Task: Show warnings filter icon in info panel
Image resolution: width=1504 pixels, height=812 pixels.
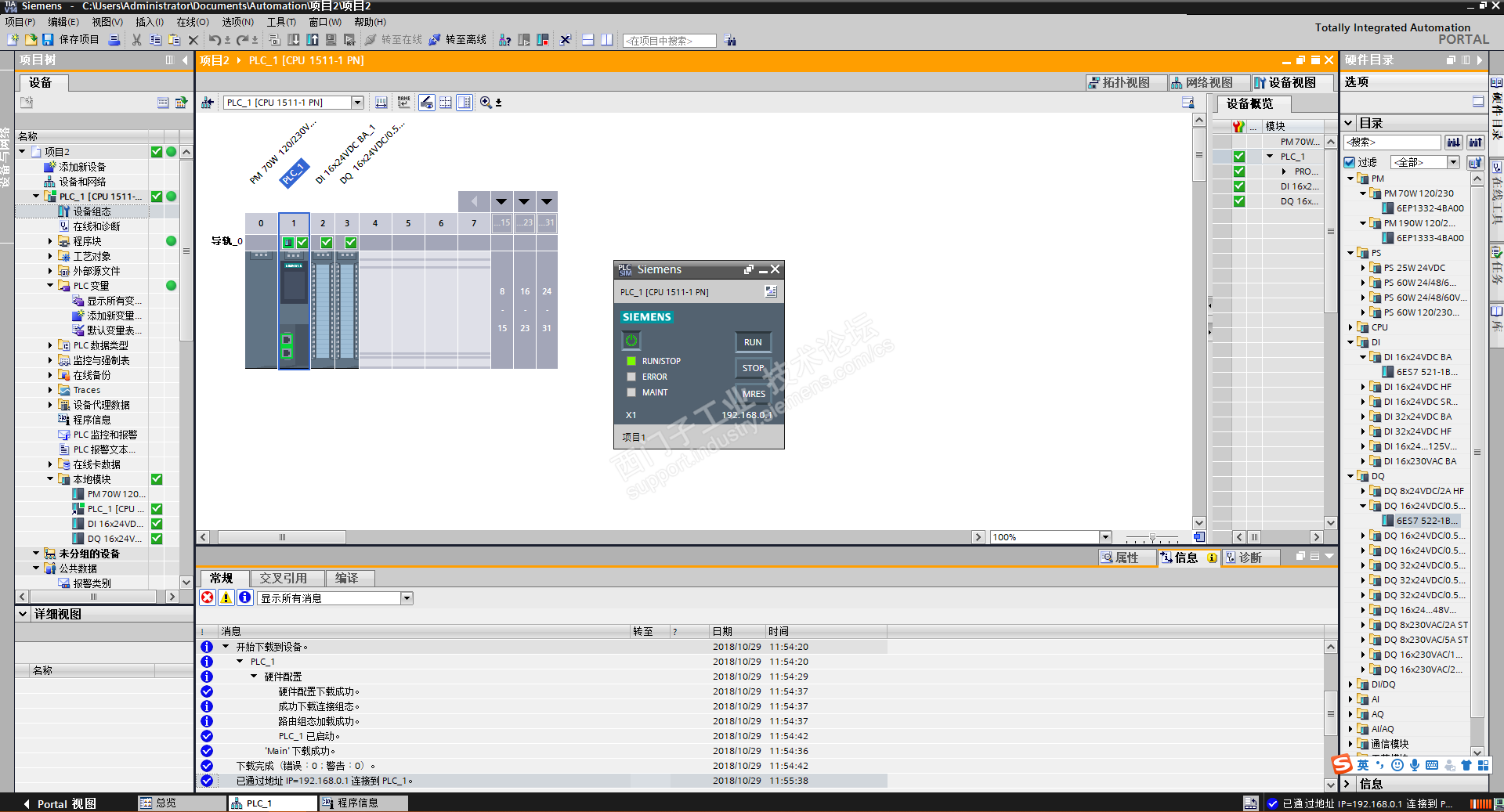Action: pos(226,598)
